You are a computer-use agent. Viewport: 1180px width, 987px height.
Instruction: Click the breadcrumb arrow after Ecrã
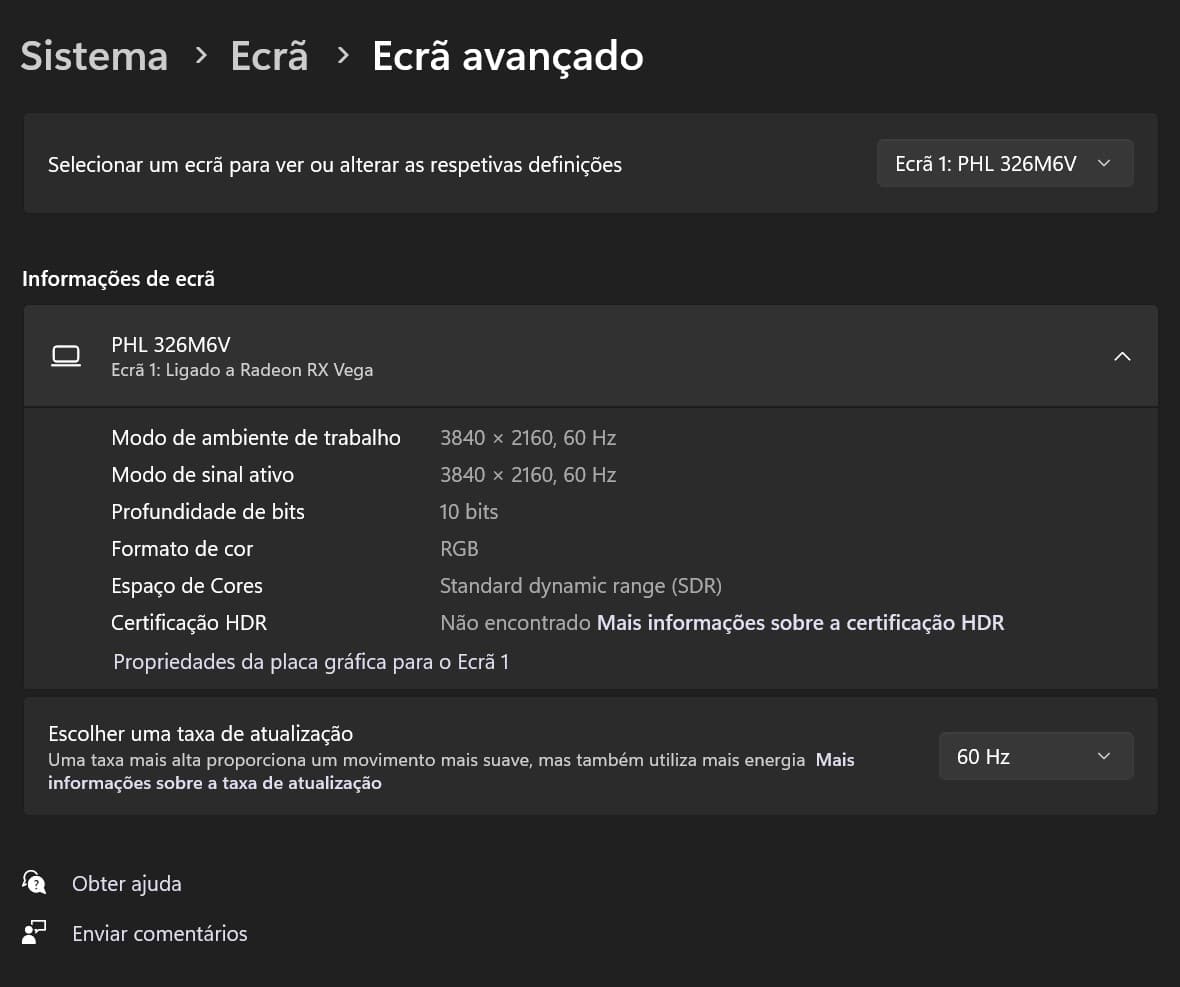[343, 56]
